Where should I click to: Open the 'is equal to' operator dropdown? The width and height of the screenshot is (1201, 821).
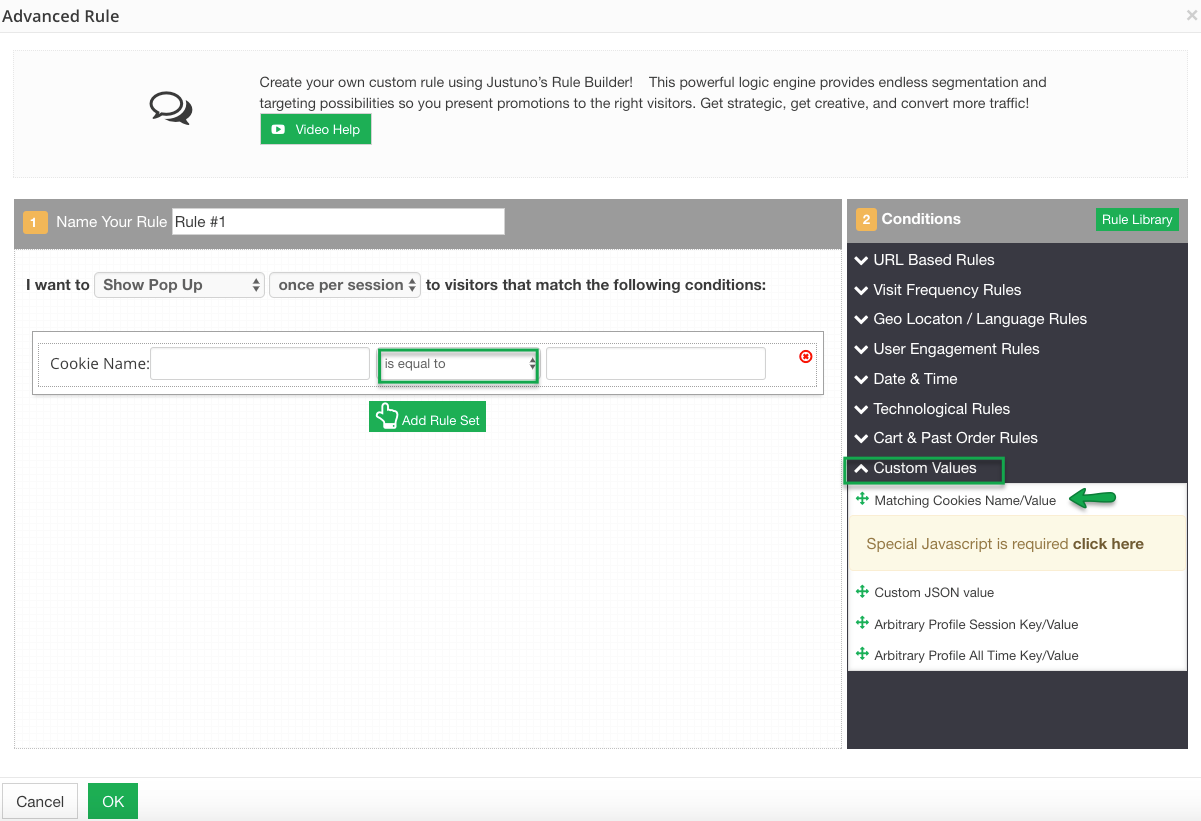tap(459, 364)
